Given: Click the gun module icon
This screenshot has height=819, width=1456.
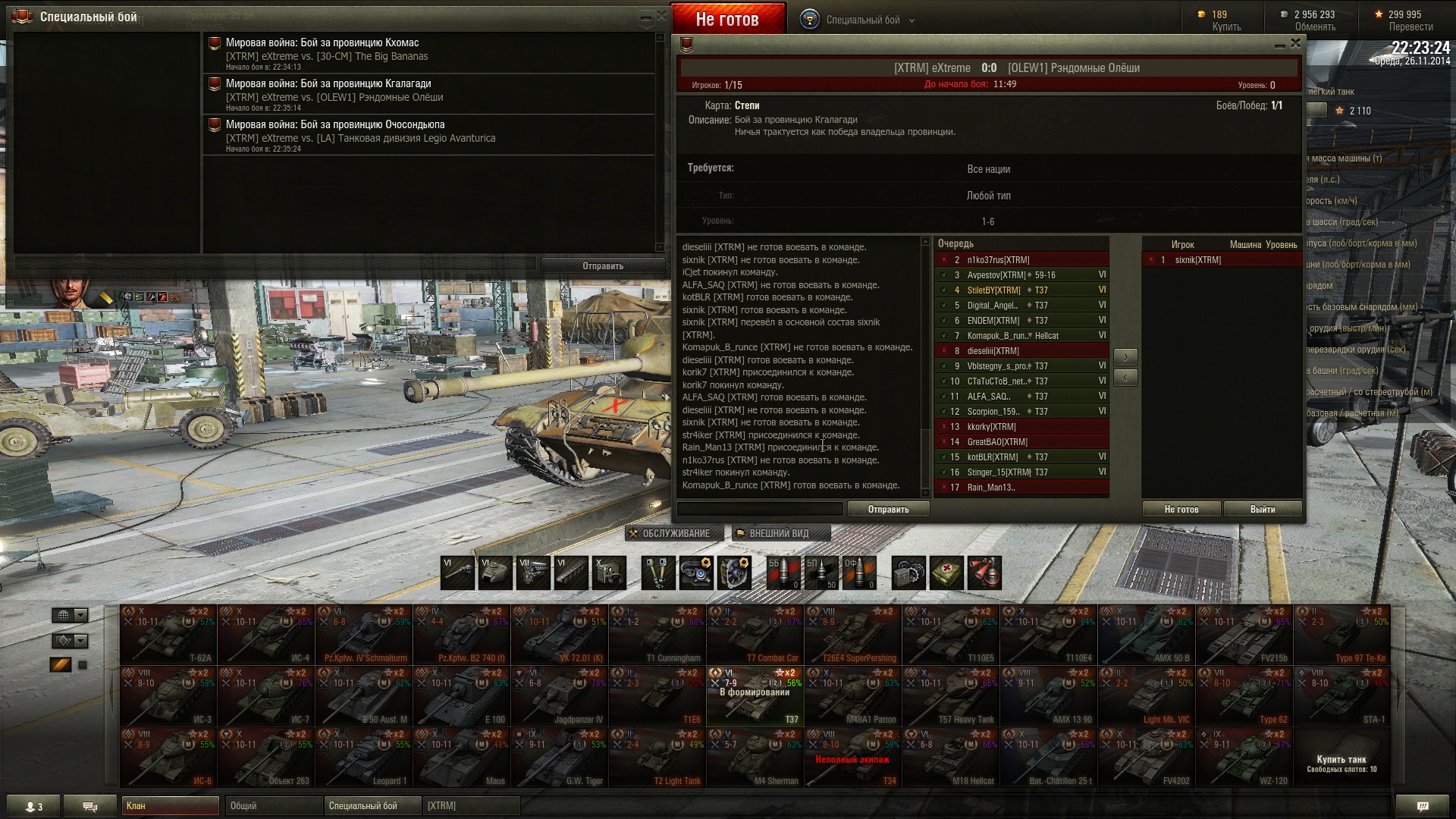Looking at the screenshot, I should [x=457, y=573].
